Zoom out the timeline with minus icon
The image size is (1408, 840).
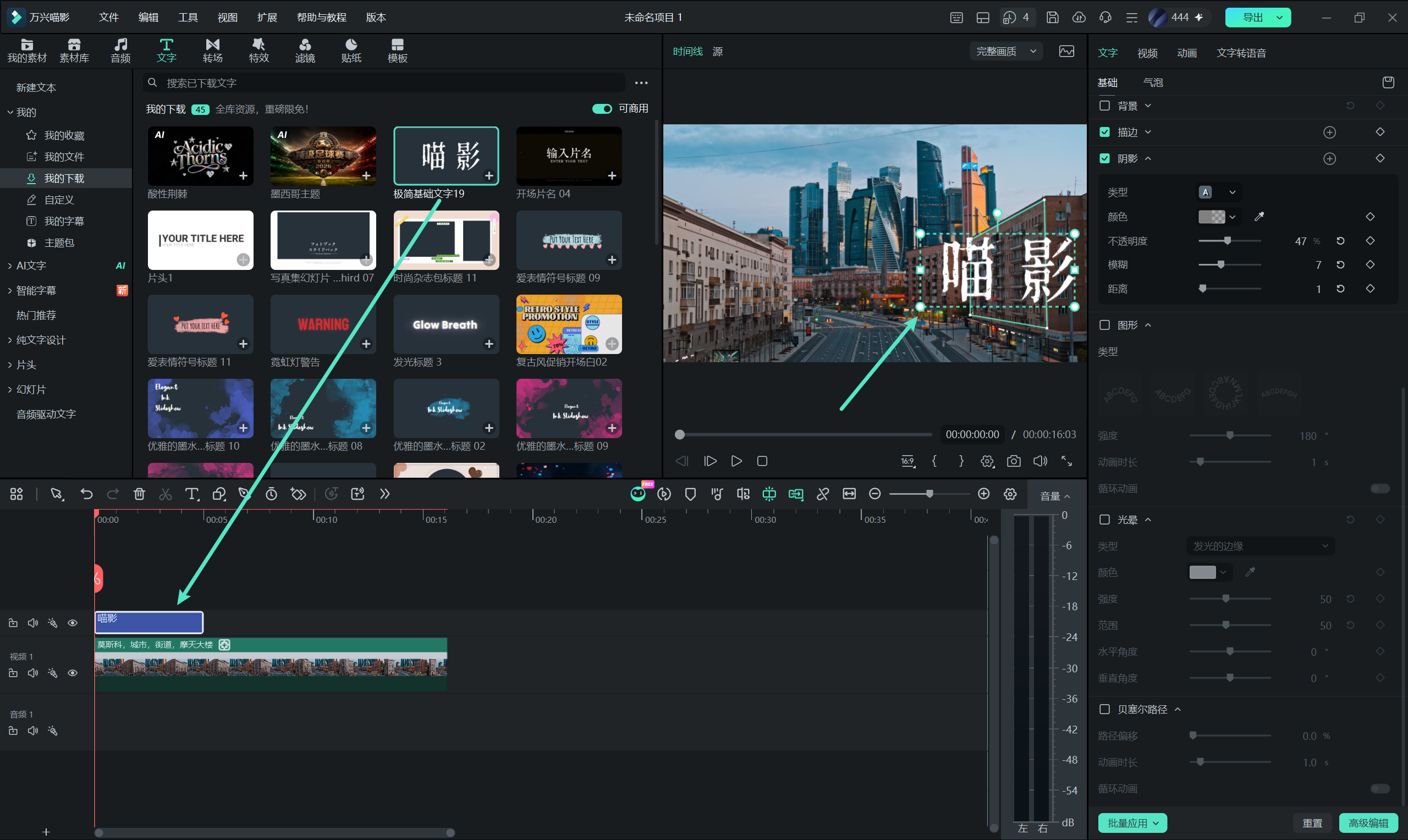pyautogui.click(x=874, y=494)
